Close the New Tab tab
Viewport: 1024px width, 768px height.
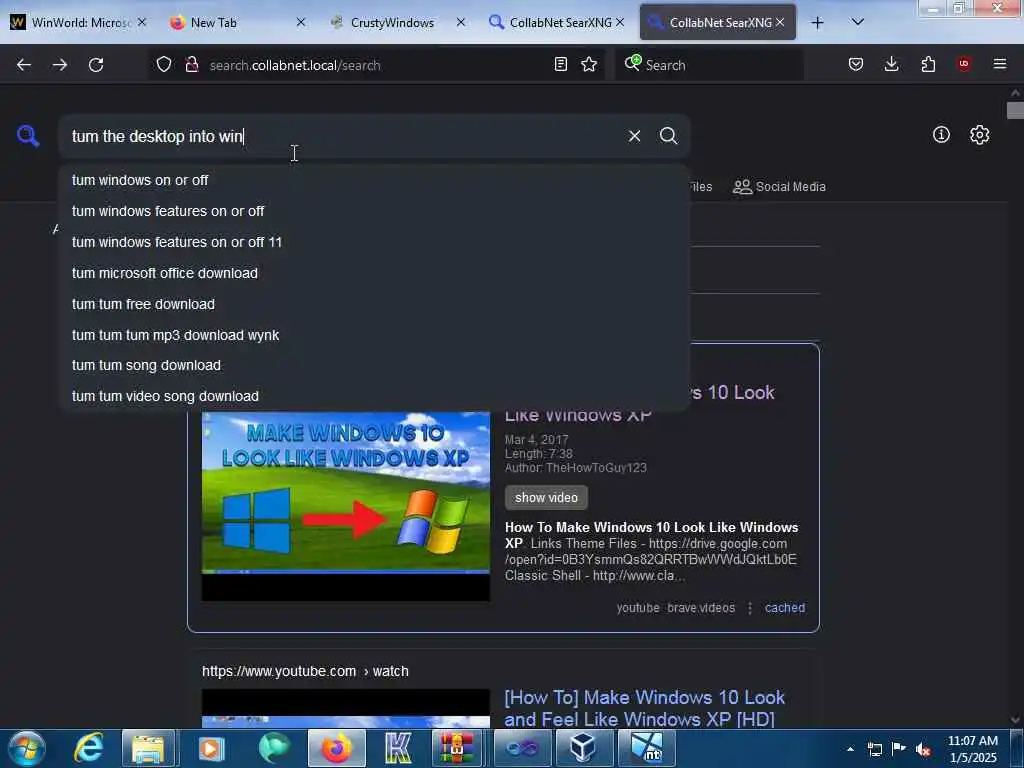301,22
